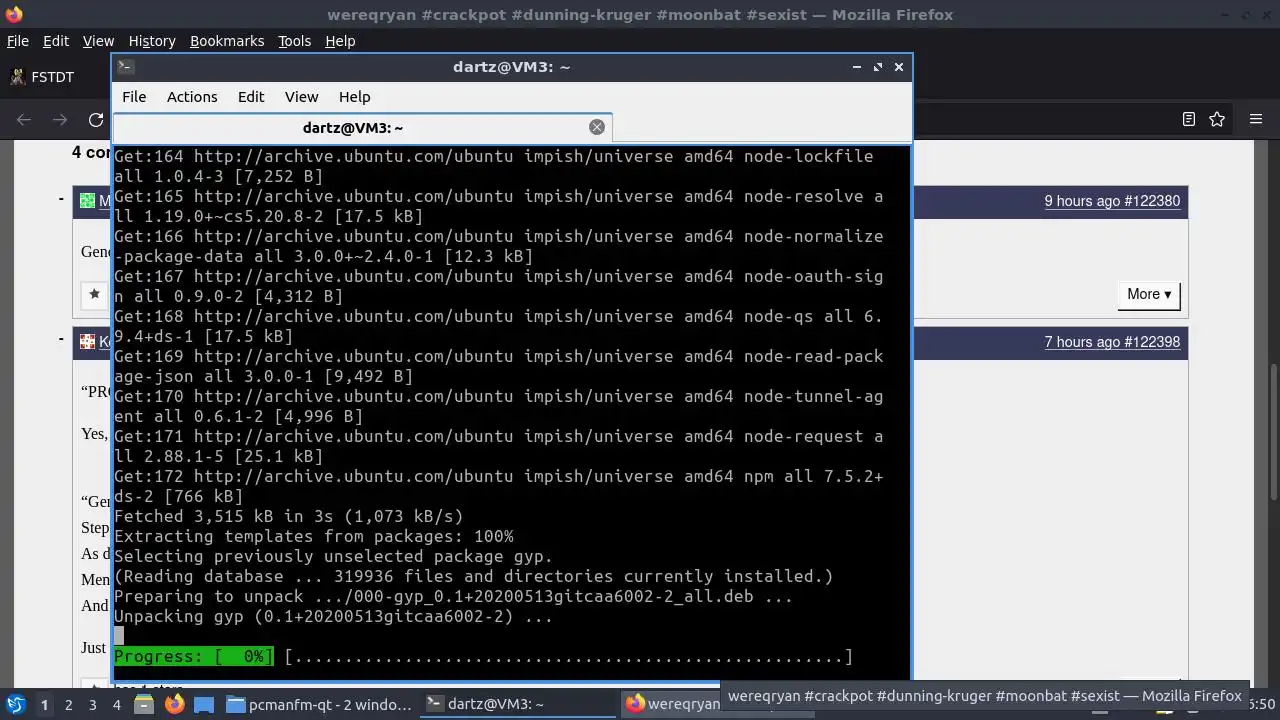Click the 'Extracting templates from packages: 100%' line
Screen dimensions: 1280x720
click(x=313, y=537)
